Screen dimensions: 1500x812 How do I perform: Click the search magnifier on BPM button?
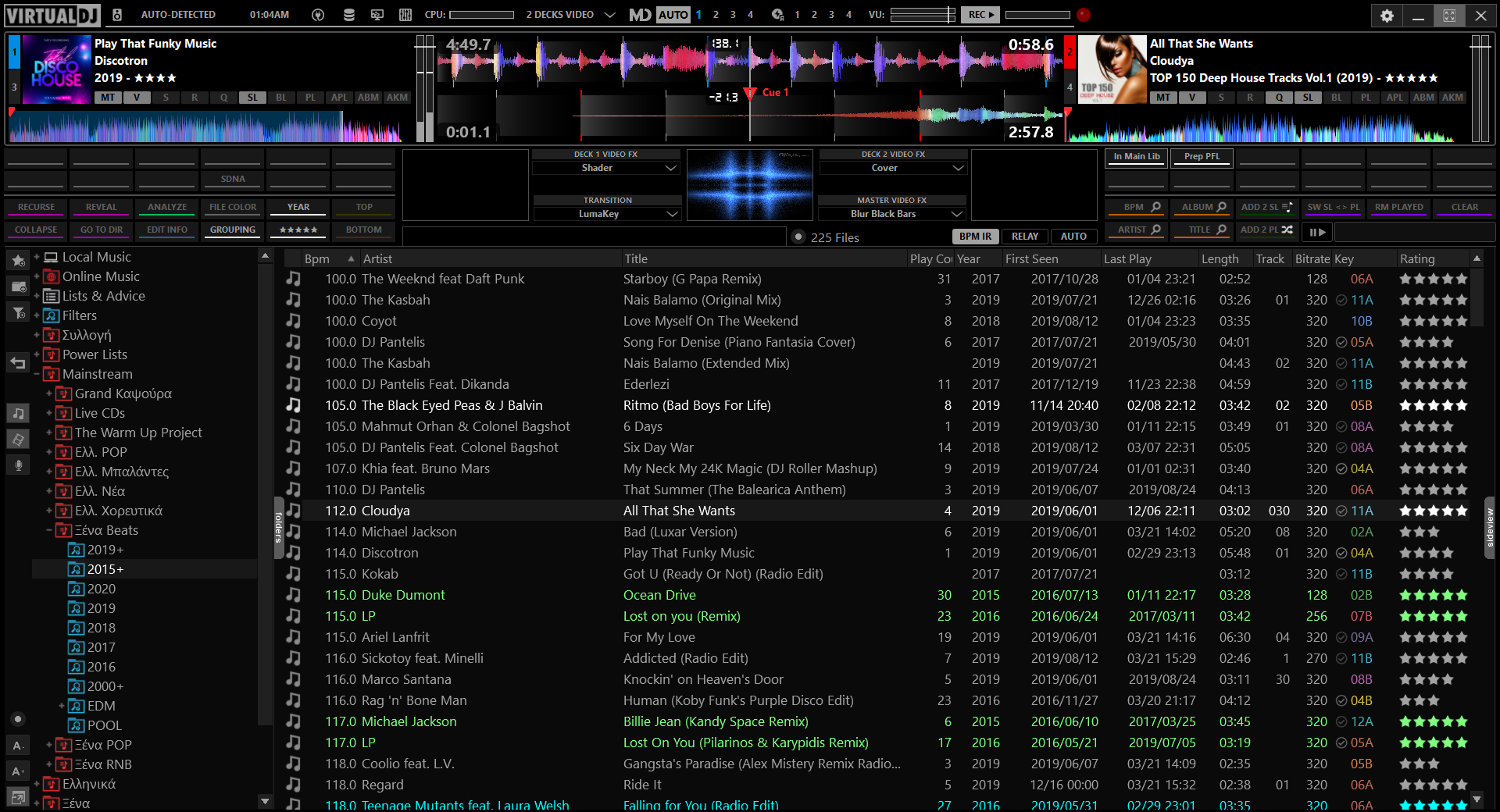coord(1155,207)
